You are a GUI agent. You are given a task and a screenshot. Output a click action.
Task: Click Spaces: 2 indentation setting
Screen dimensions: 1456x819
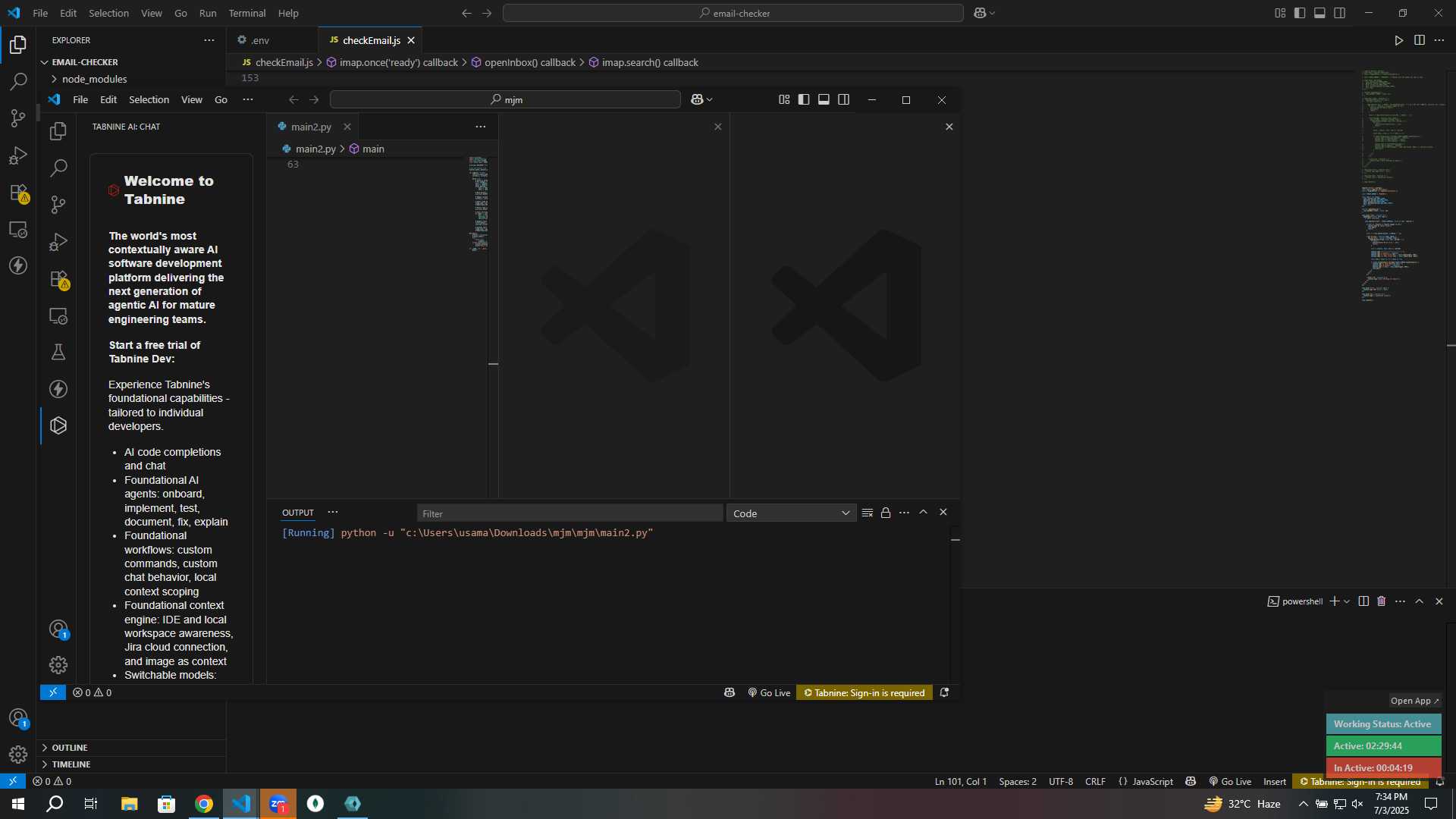tap(1018, 781)
